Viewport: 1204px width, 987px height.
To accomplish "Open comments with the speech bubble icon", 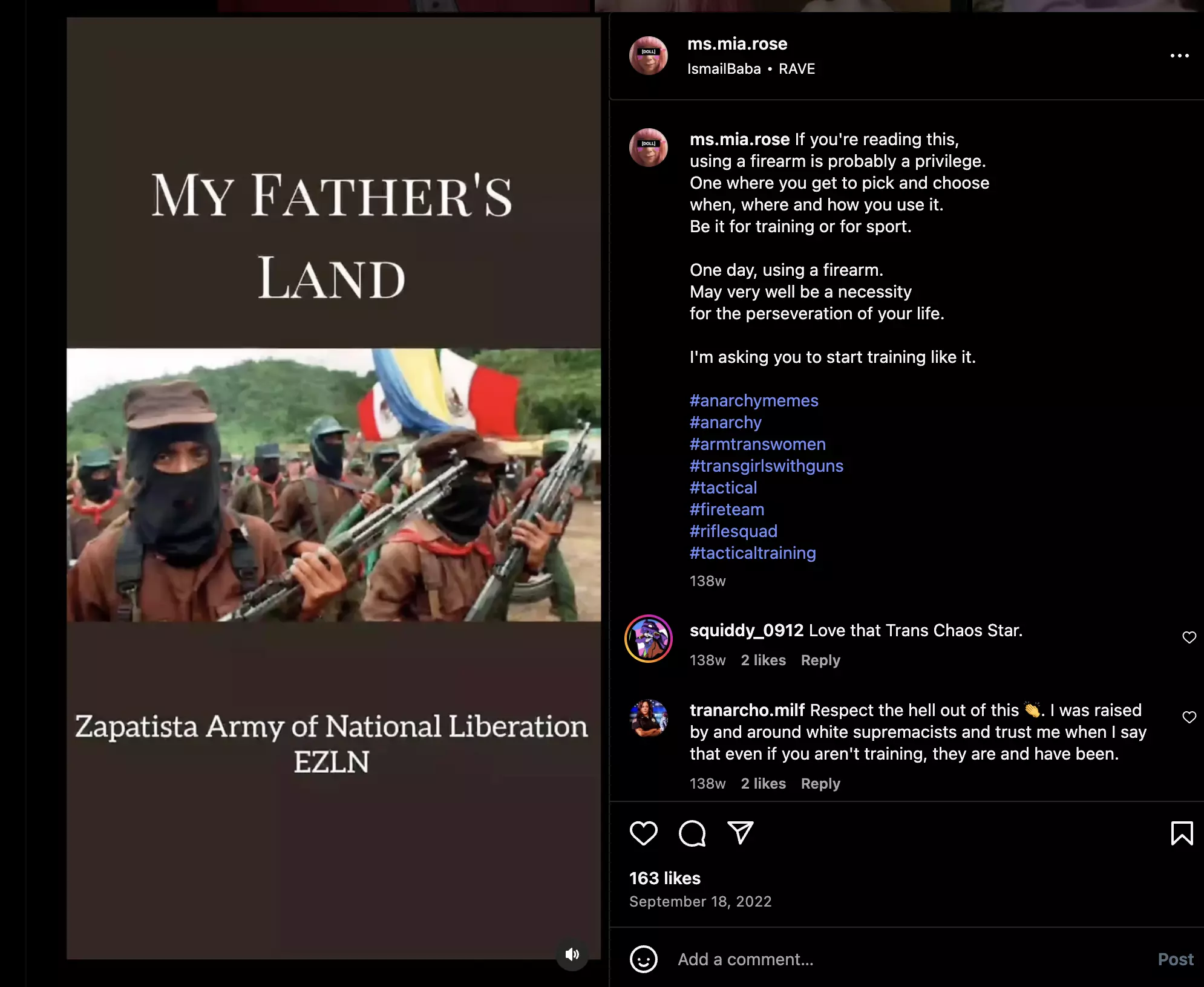I will coord(692,833).
